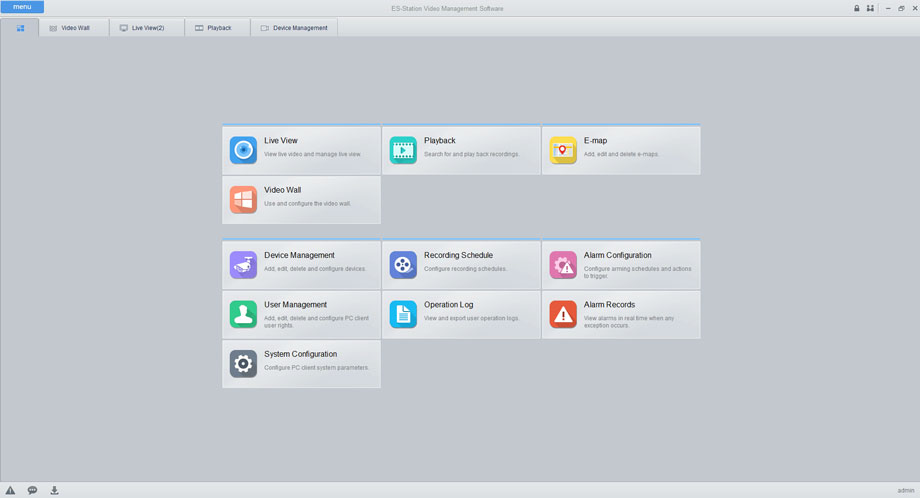The width and height of the screenshot is (920, 498).
Task: Expand the blue menu button
Action: tap(22, 7)
